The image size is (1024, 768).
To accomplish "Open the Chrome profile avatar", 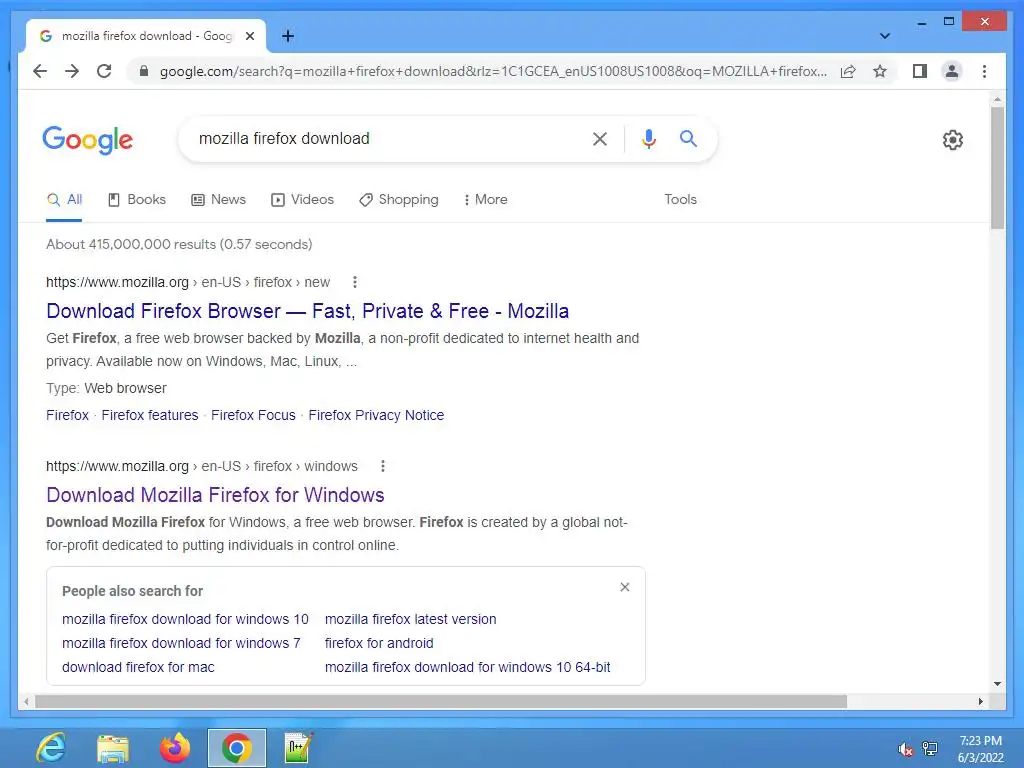I will coord(952,71).
